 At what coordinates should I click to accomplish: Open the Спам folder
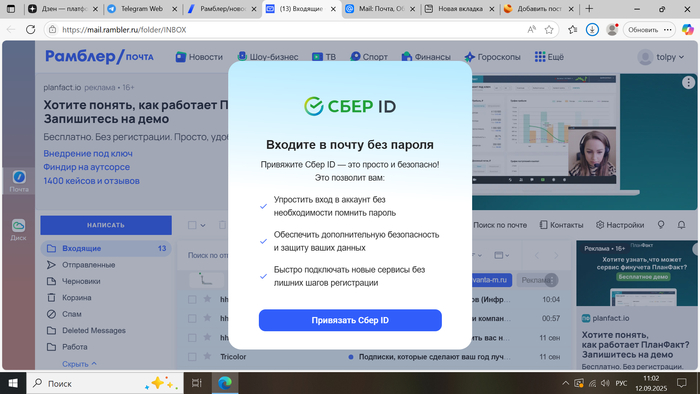coord(106,314)
